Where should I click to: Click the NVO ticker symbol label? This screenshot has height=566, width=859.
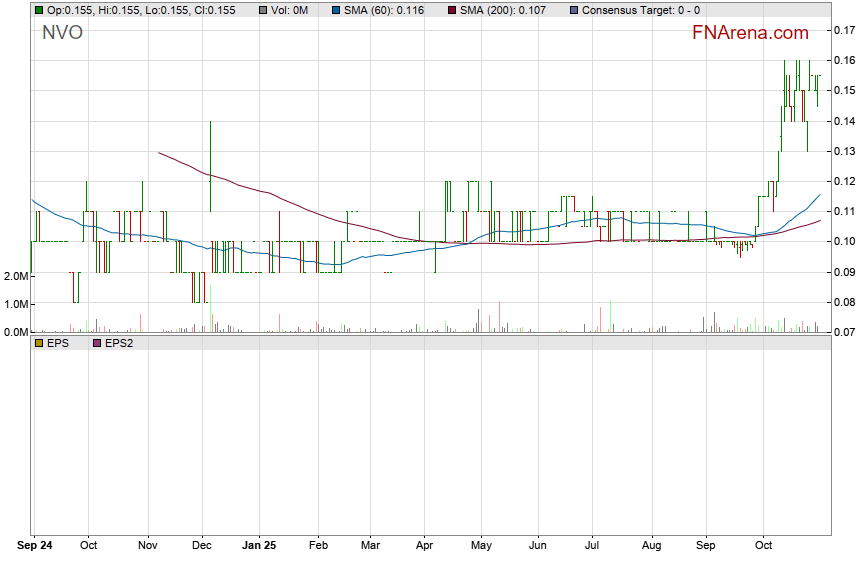click(x=62, y=33)
